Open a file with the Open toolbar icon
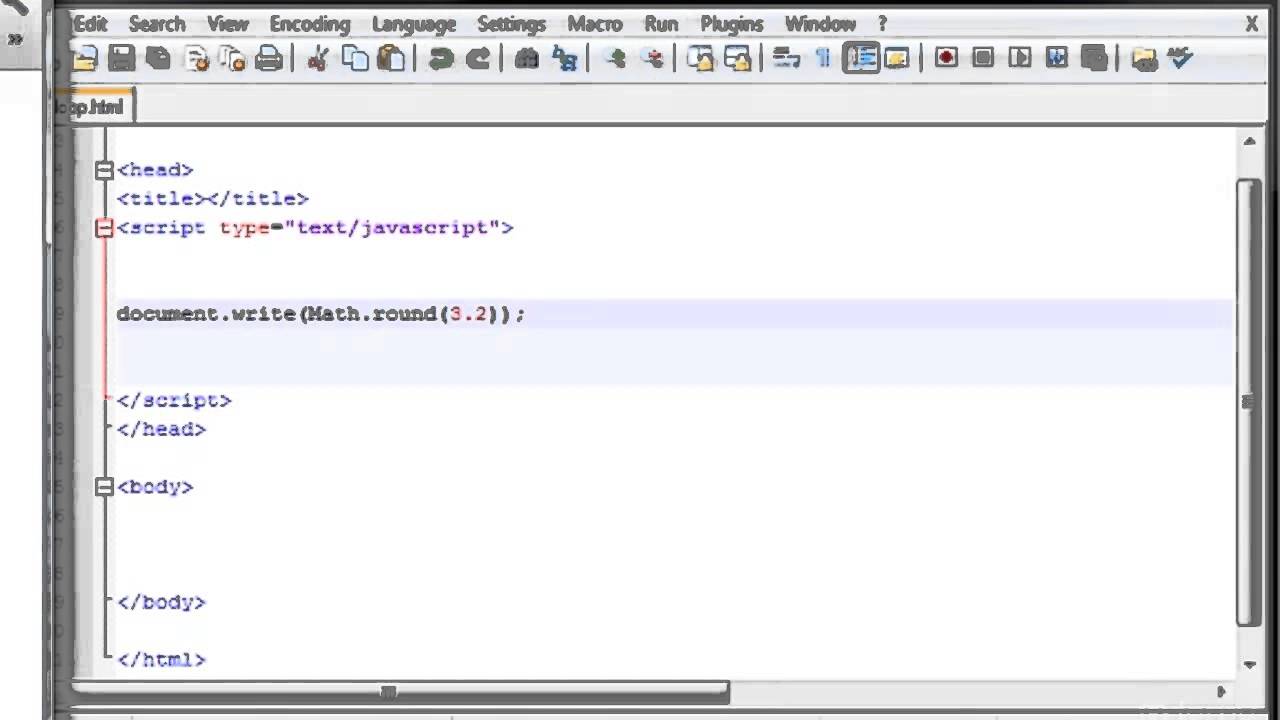This screenshot has width=1280, height=720. tap(84, 58)
